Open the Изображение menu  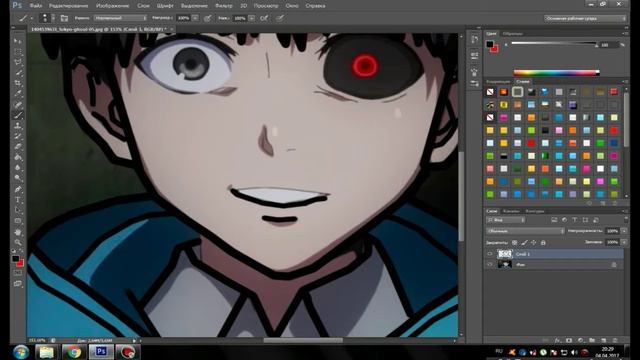pos(113,6)
